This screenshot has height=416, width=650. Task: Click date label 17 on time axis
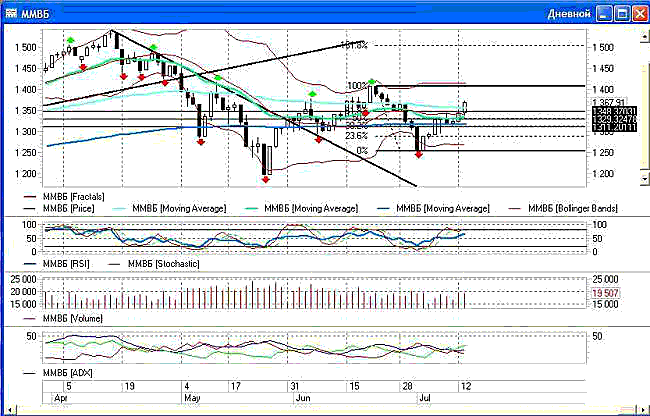point(236,387)
